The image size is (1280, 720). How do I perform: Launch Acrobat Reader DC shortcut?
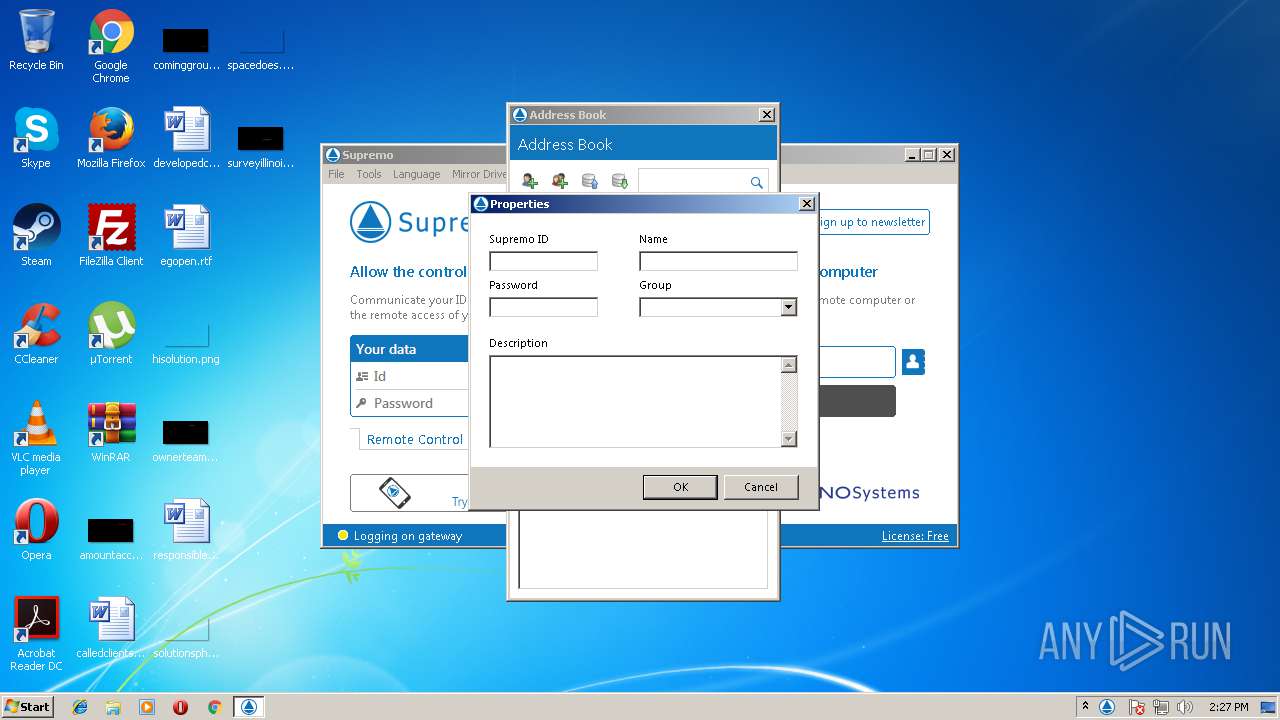(36, 634)
